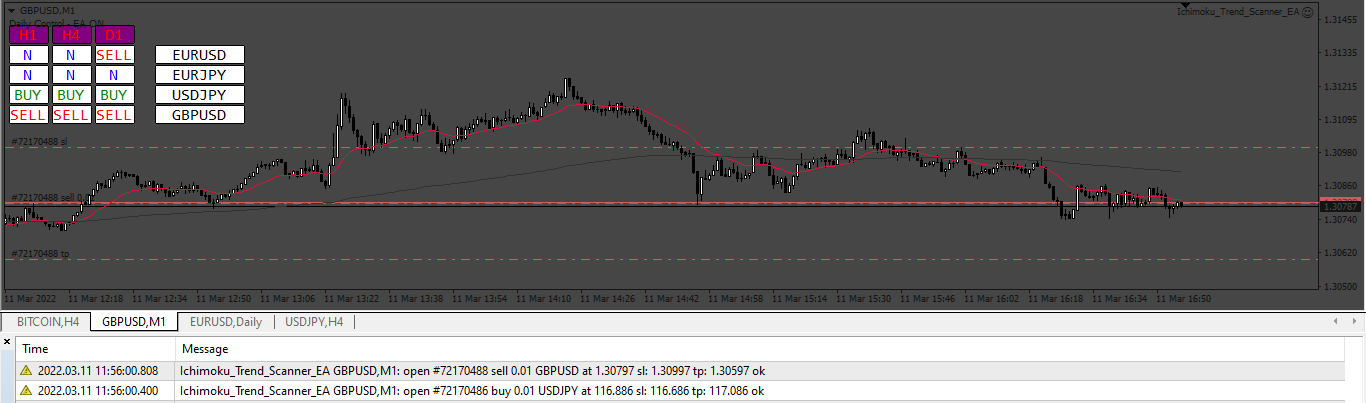The image size is (1366, 403).
Task: Select the GBPUSD symbol button
Action: click(x=200, y=115)
